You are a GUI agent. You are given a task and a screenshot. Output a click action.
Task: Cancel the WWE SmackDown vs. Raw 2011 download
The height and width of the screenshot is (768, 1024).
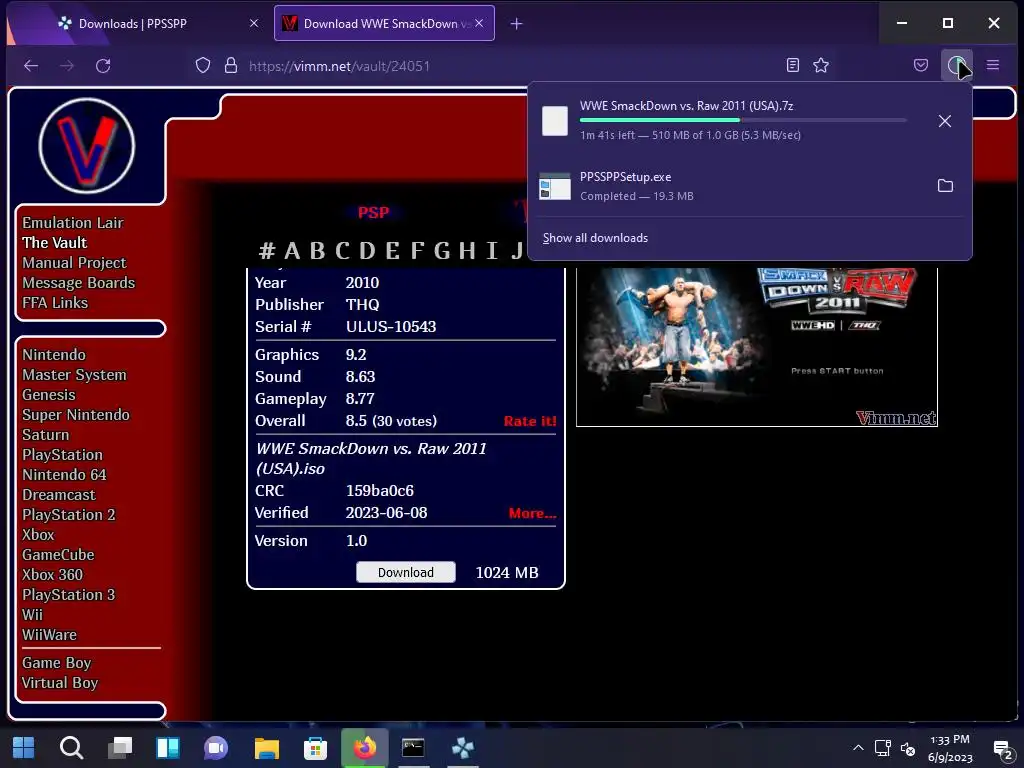(944, 121)
